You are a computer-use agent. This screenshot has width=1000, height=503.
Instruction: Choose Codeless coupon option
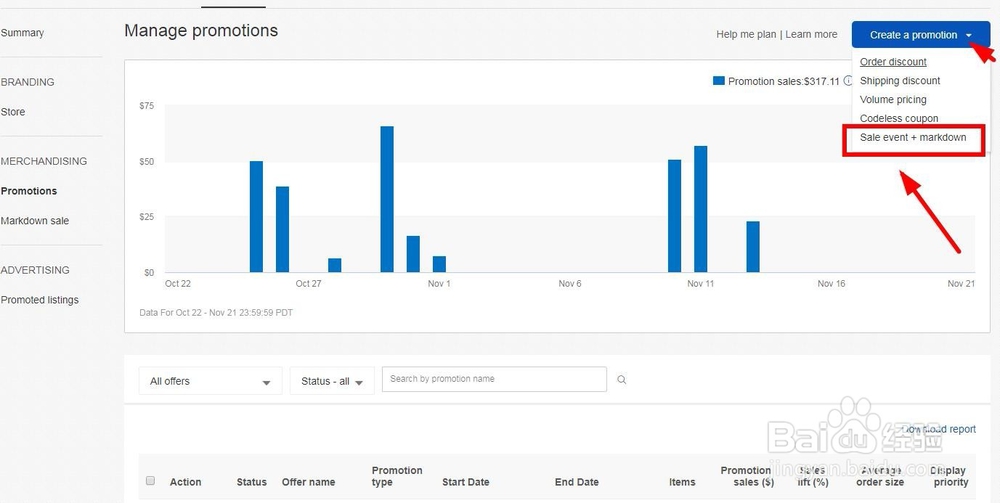tap(899, 119)
